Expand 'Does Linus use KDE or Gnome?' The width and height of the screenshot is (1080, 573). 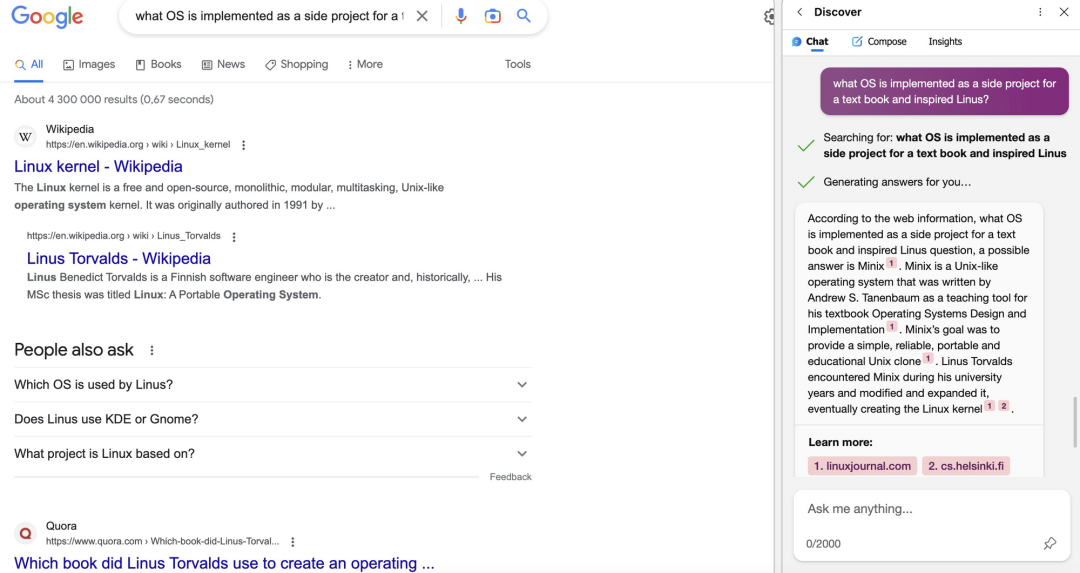(x=273, y=419)
